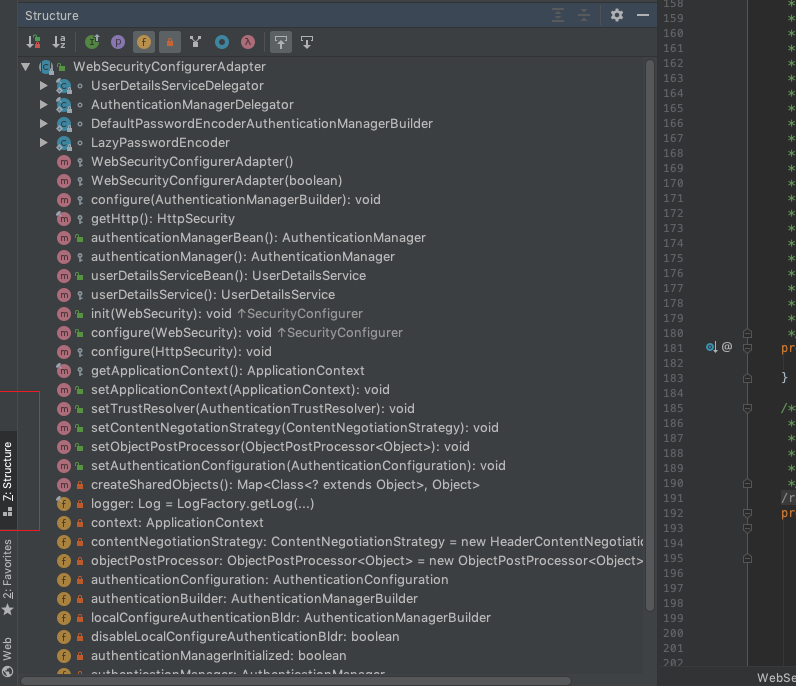
Task: Toggle the code fold marker on line 185
Action: coord(747,408)
